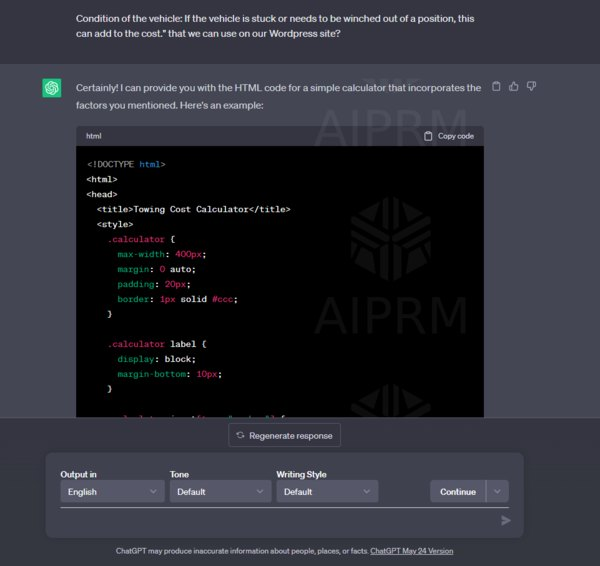Viewport: 600px width, 566px height.
Task: Click the html language label
Action: (x=94, y=136)
